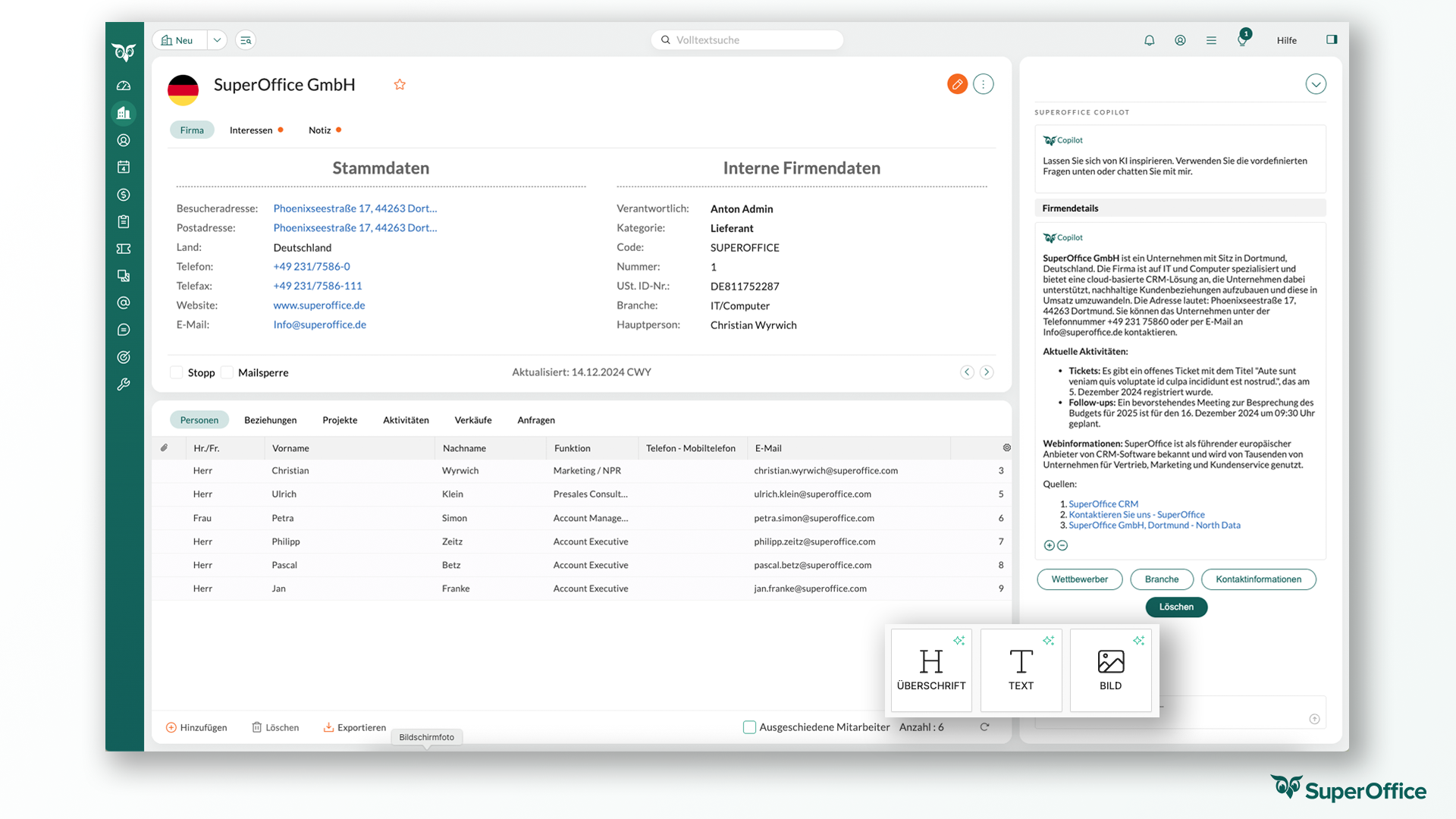Open the Interessen tab
The height and width of the screenshot is (819, 1456).
click(x=251, y=130)
